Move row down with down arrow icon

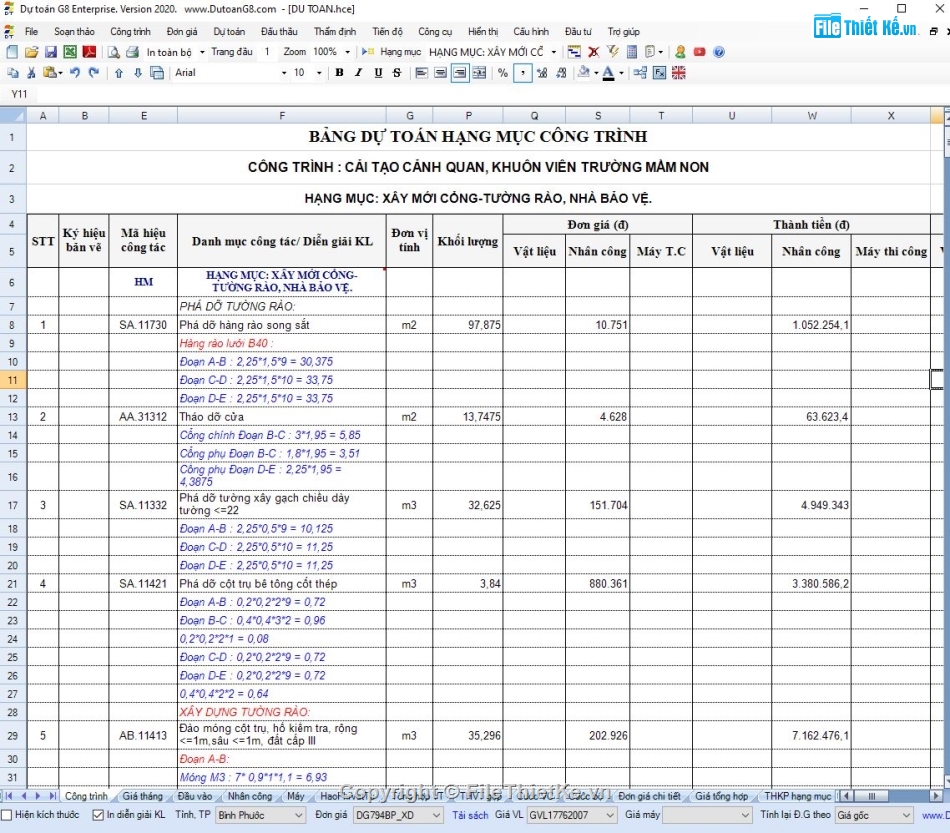pos(138,73)
